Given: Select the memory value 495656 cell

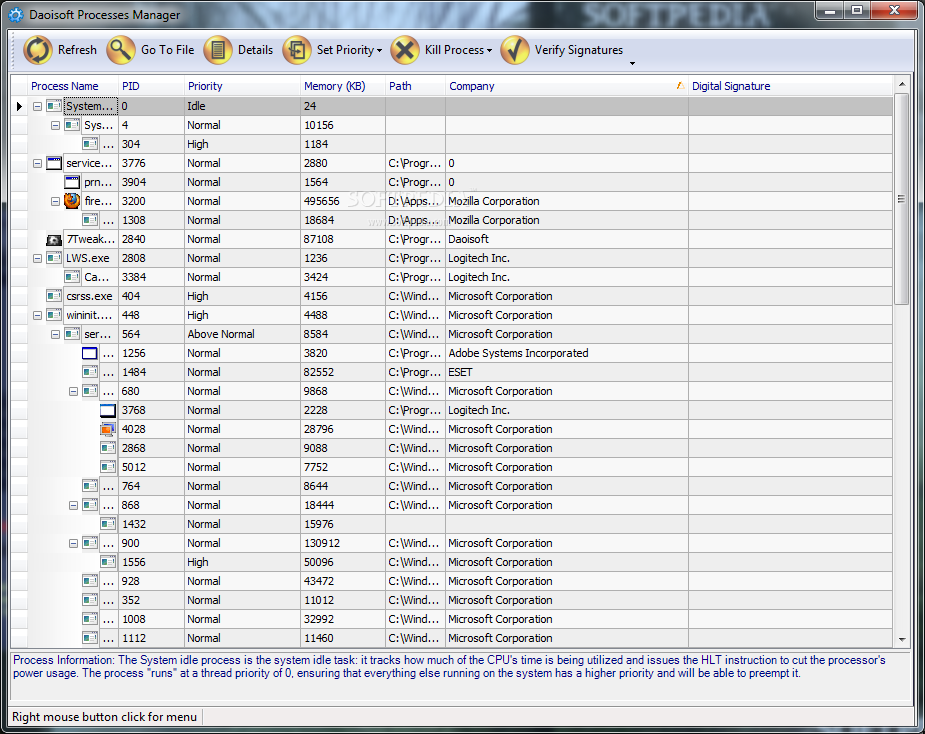Looking at the screenshot, I should point(343,201).
